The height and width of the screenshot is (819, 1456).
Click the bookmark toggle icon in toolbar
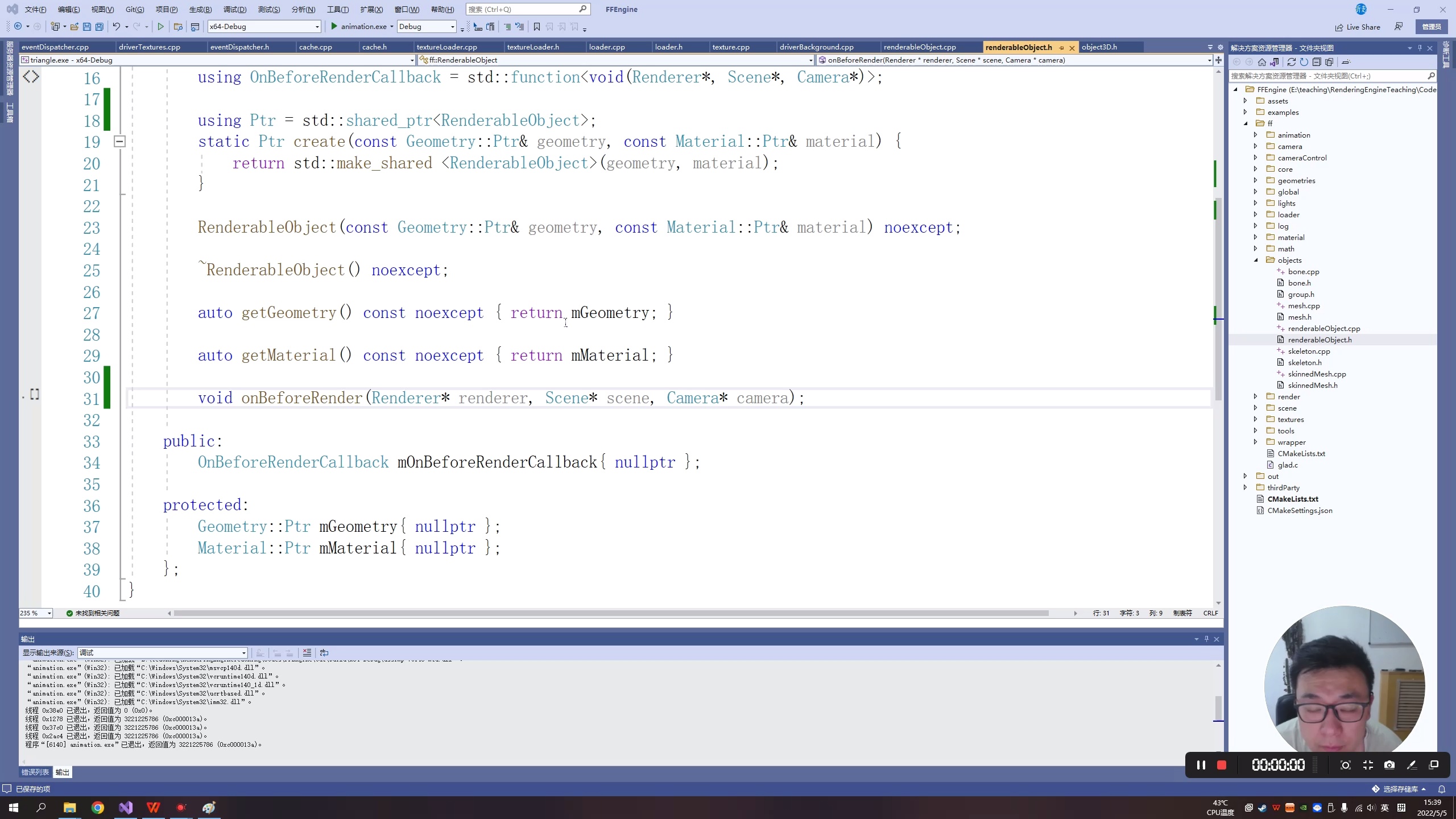[536, 27]
